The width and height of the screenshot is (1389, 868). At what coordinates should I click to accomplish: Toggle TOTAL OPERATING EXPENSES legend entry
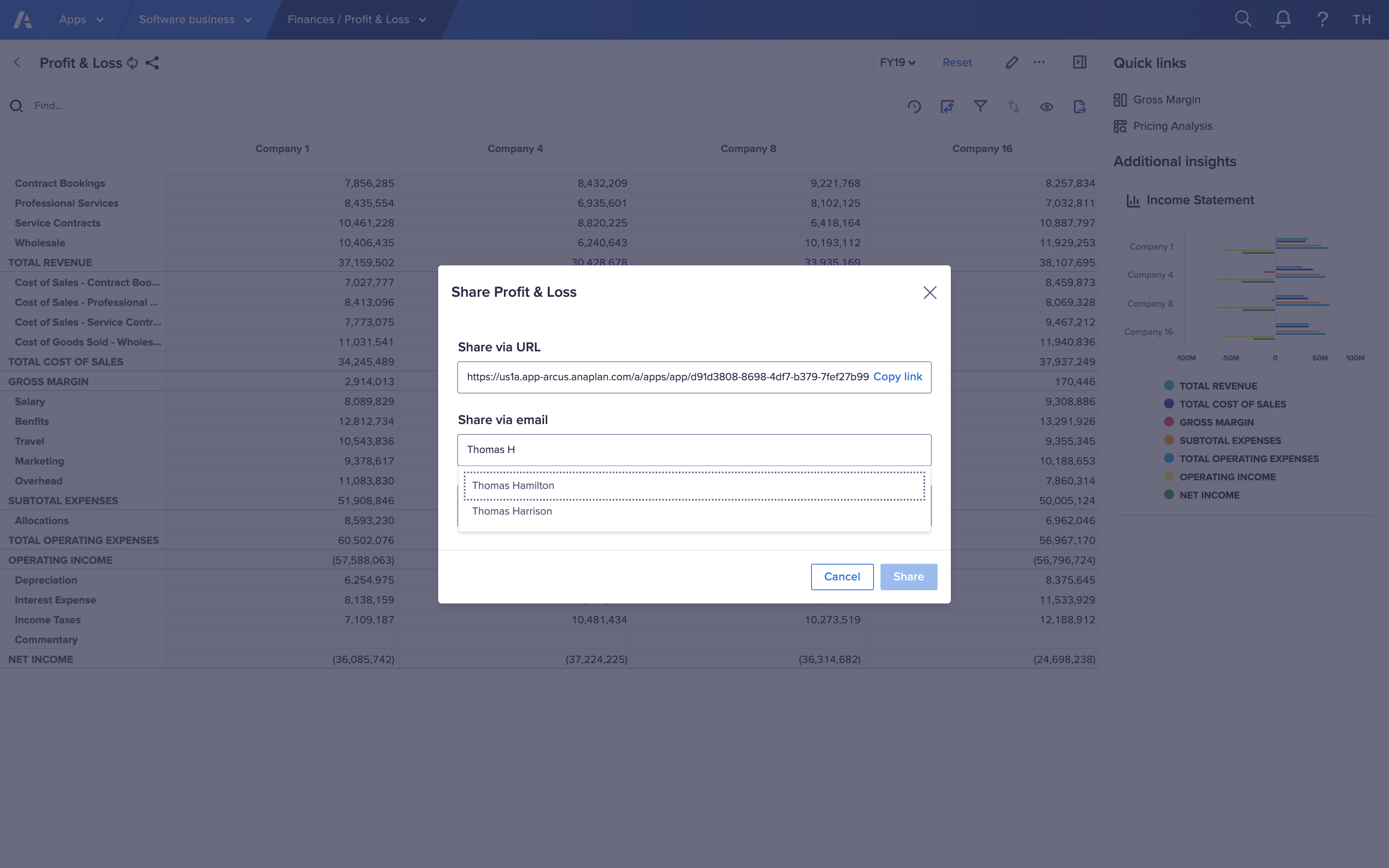tap(1241, 459)
